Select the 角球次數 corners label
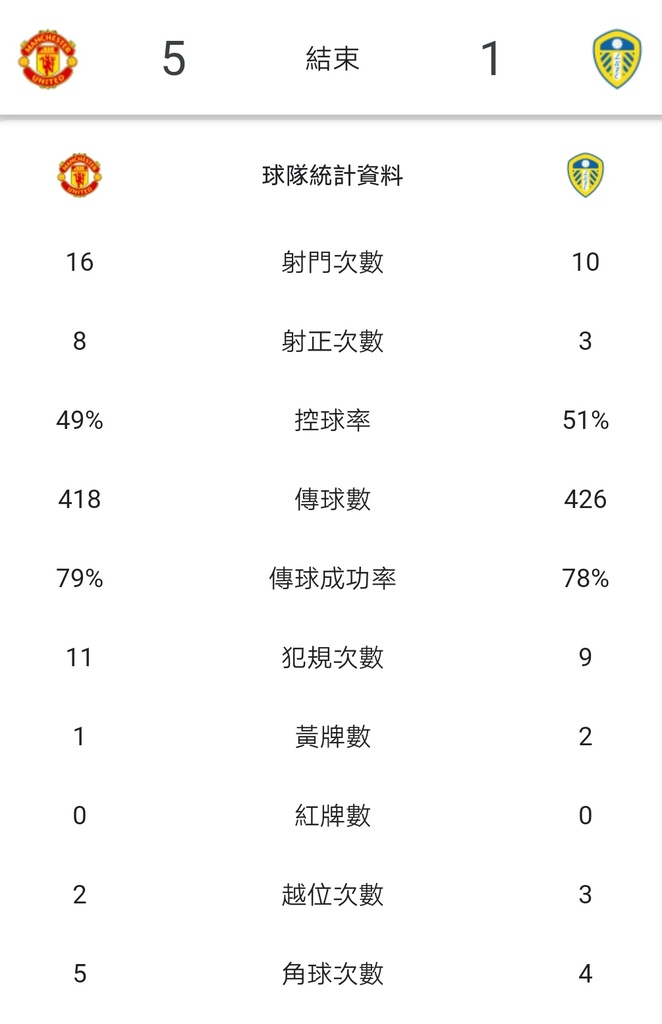This screenshot has height=1024, width=662. pyautogui.click(x=332, y=974)
